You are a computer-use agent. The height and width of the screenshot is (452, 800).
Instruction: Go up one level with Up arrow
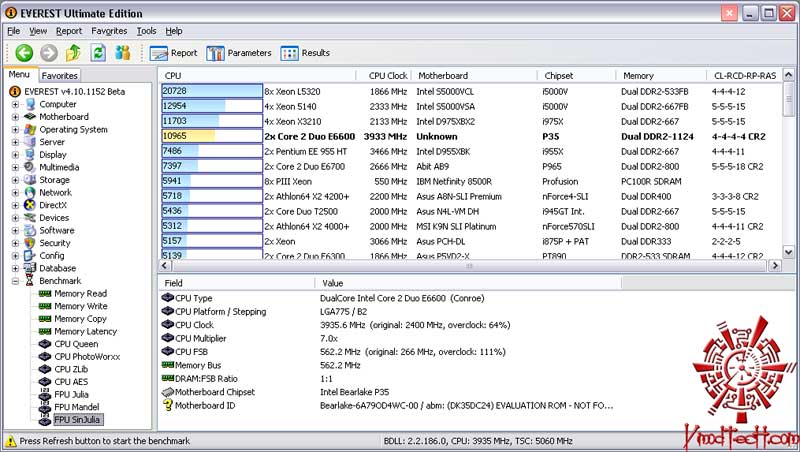73,53
